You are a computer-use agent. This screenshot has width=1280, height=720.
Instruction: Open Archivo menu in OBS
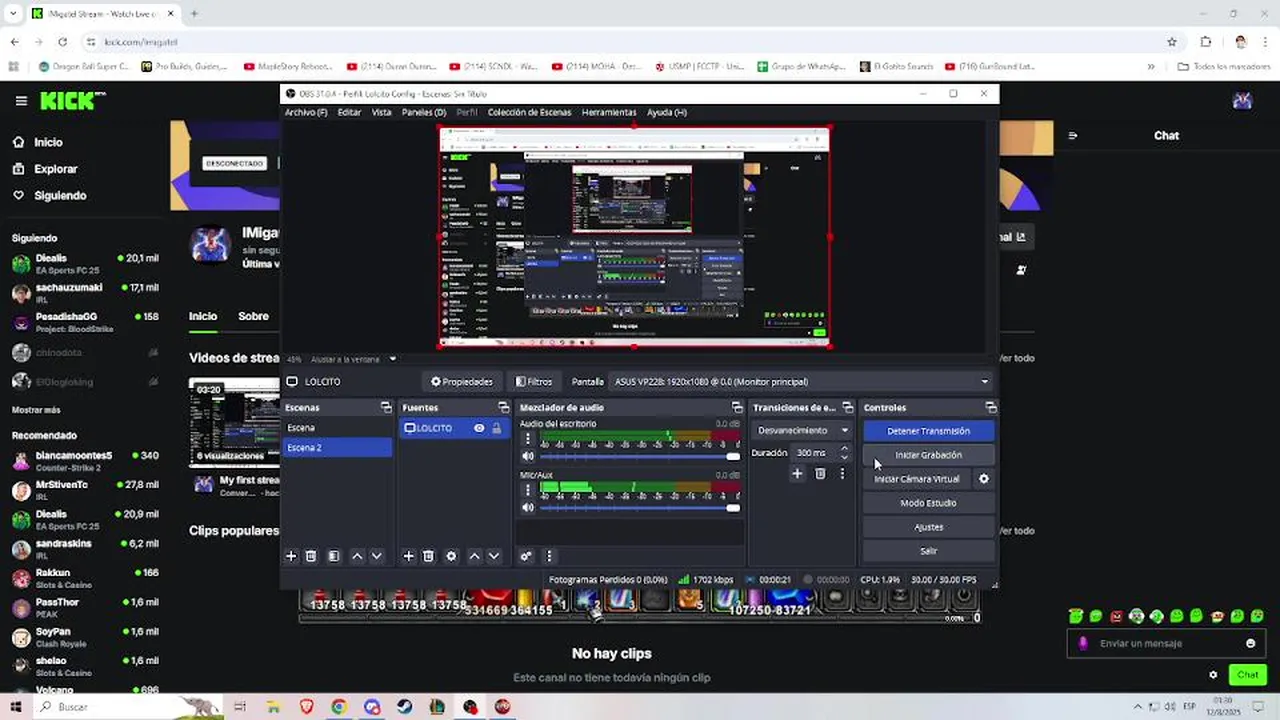(306, 113)
